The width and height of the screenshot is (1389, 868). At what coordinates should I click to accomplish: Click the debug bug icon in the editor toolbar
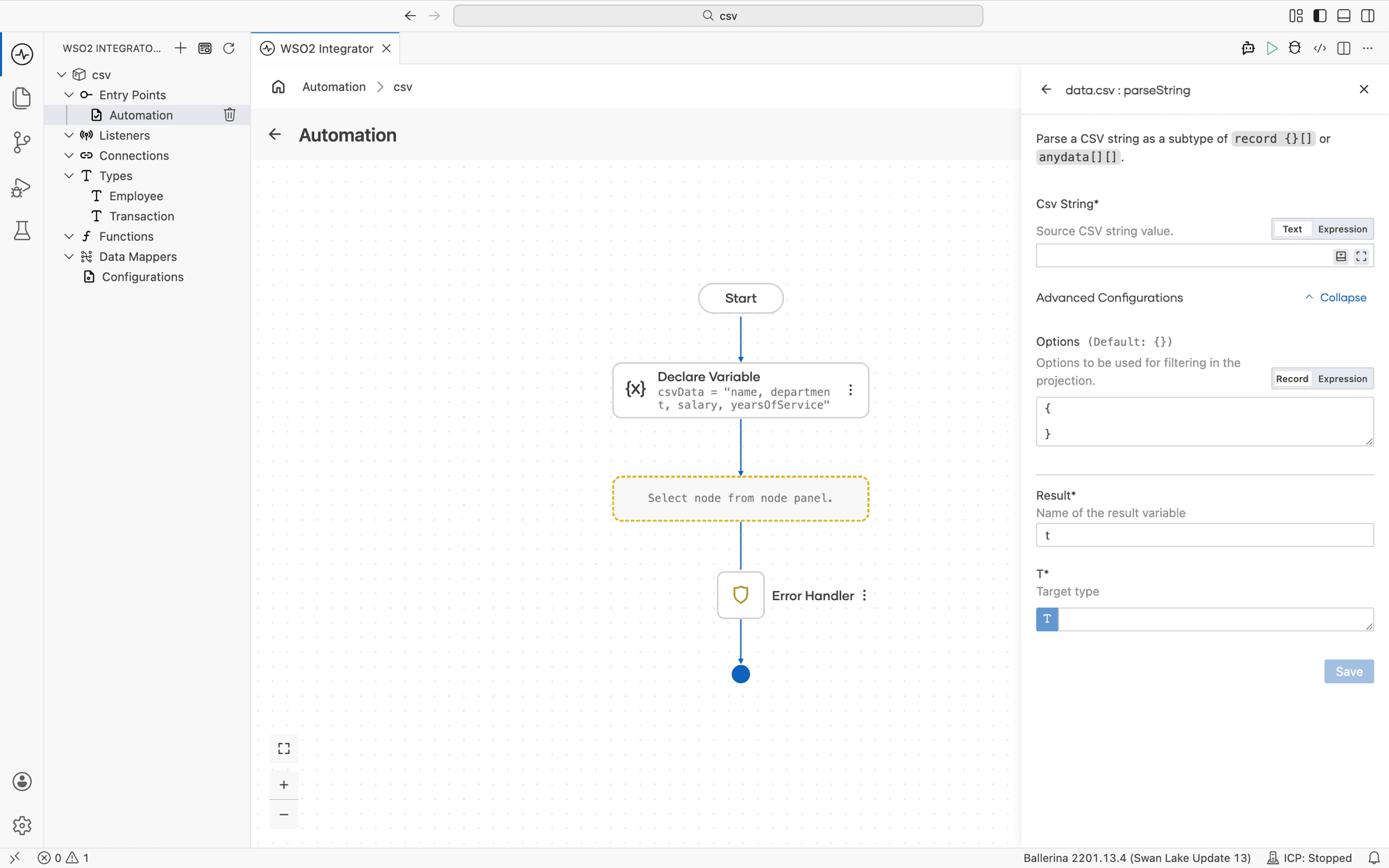click(1295, 48)
